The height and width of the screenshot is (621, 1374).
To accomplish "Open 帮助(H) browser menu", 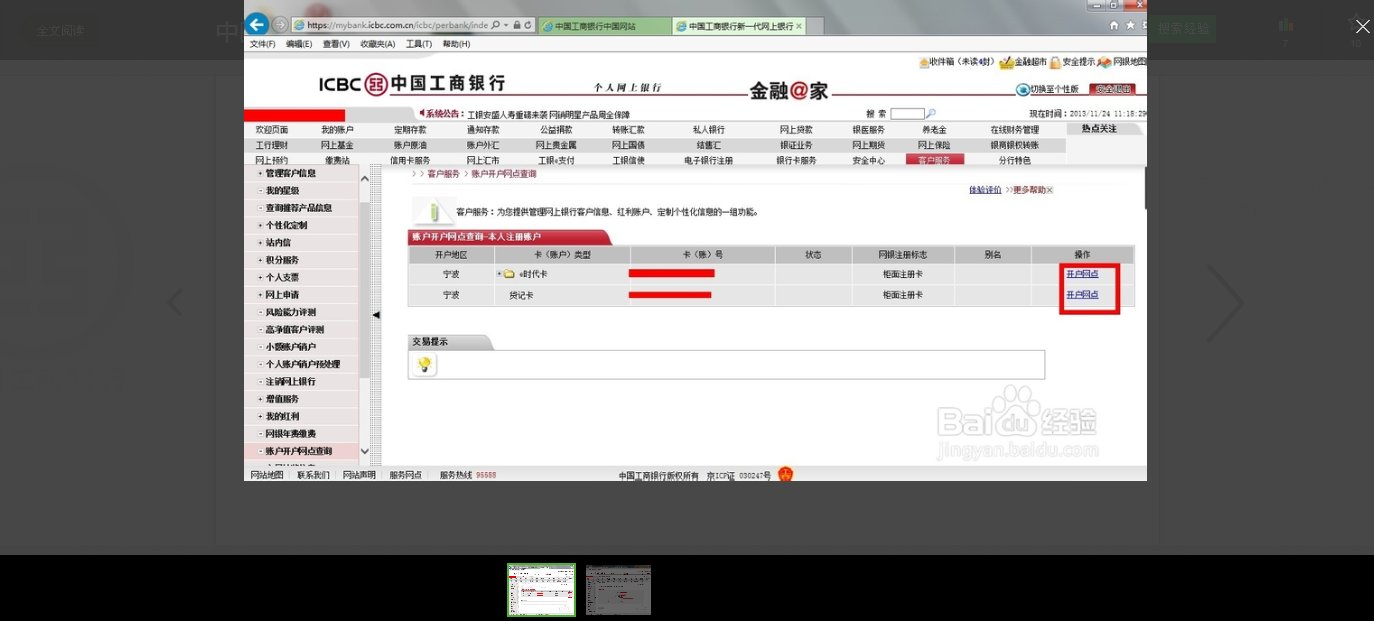I will [x=456, y=44].
